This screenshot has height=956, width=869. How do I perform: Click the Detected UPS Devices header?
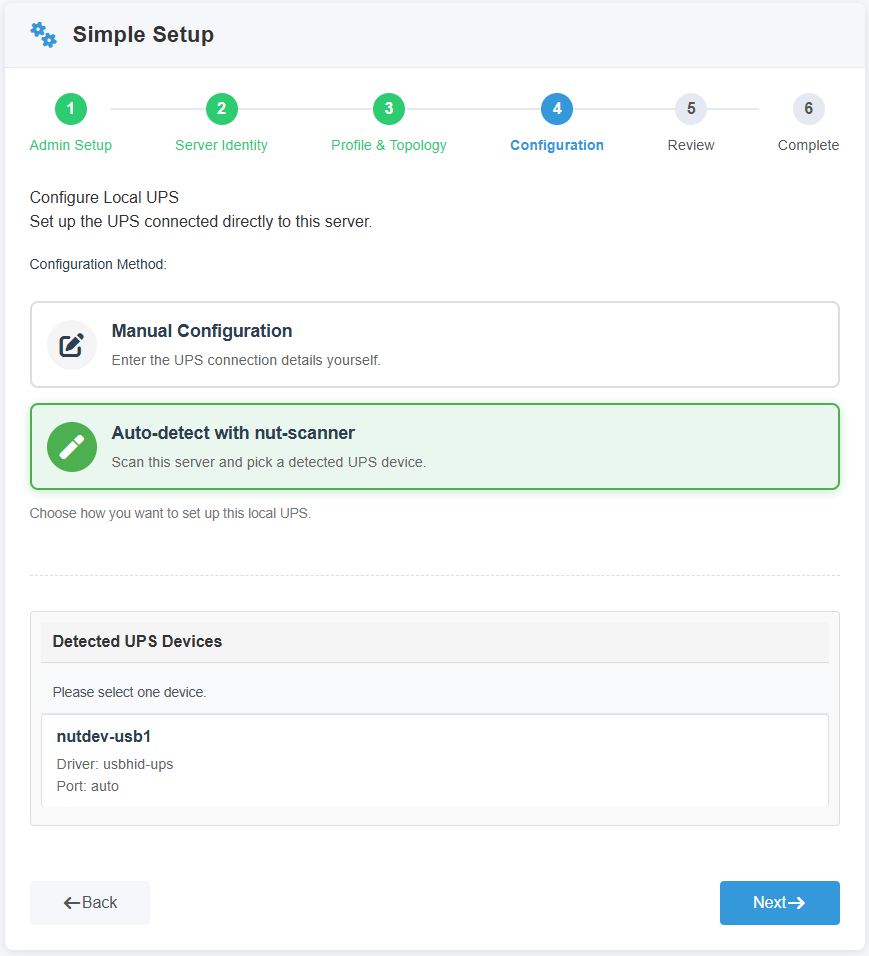[x=435, y=641]
